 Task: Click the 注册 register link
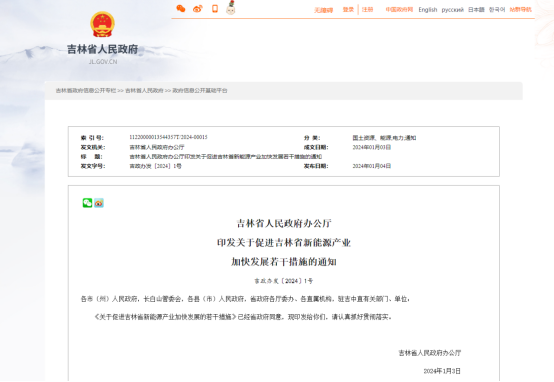(x=367, y=10)
